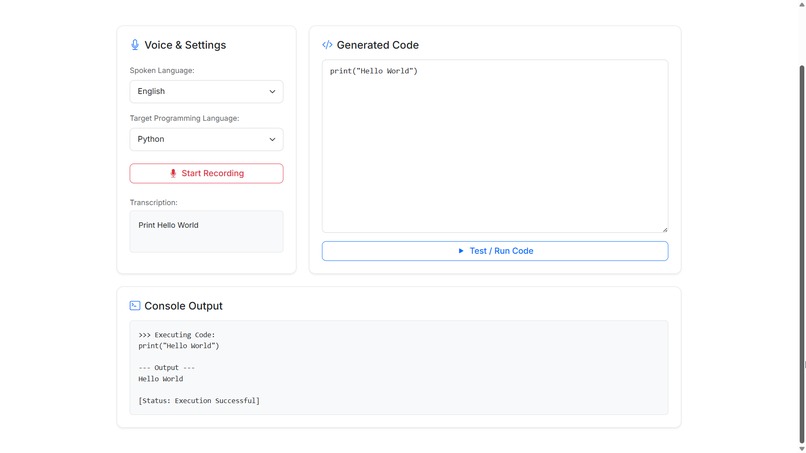Screen dimensions: 806x453
Task: Click the 'Hello World' output line in console
Action: click(160, 379)
